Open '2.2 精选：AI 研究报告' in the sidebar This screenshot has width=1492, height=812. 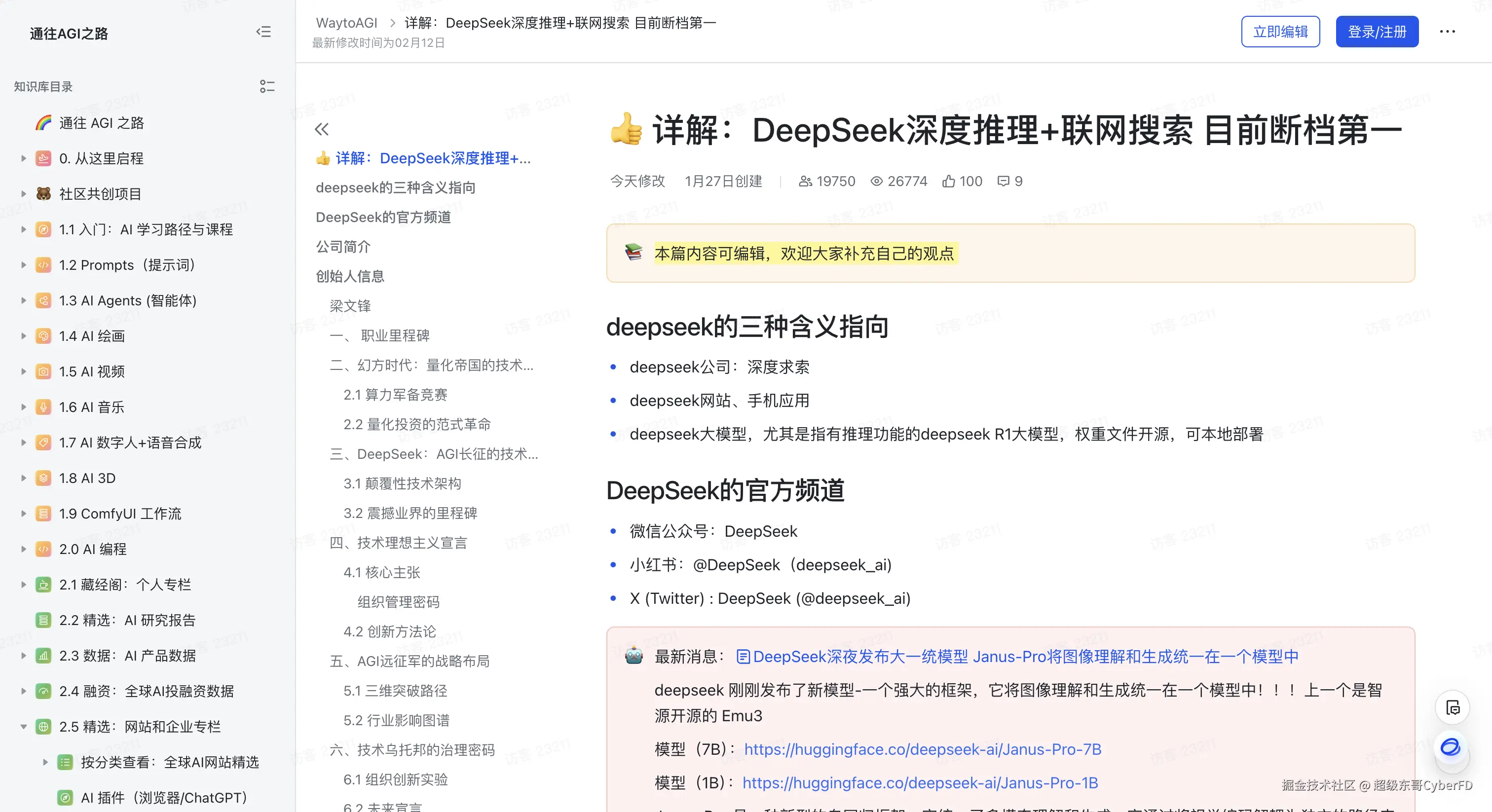pos(127,620)
